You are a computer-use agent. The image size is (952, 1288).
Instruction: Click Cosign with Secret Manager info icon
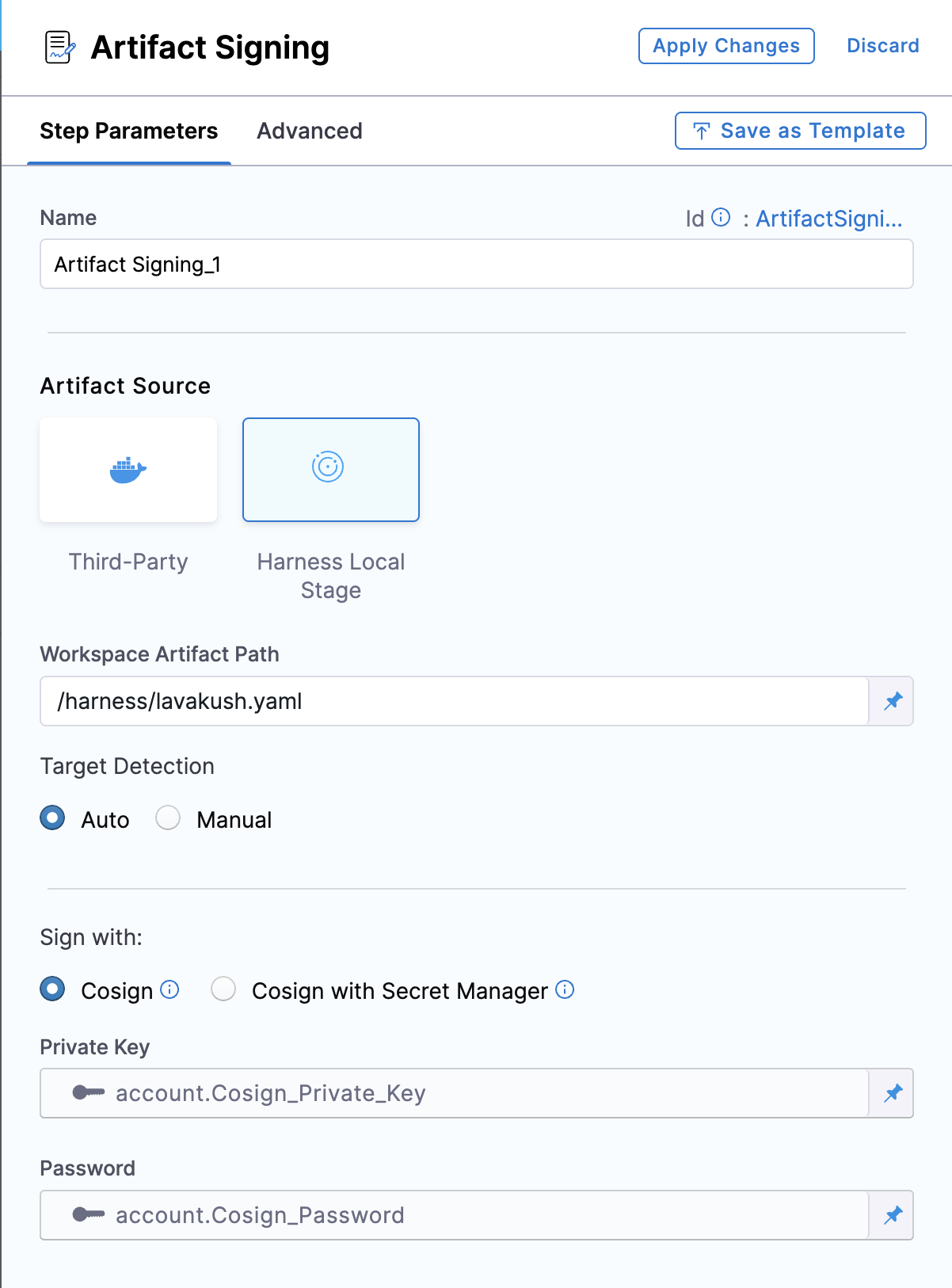click(565, 990)
